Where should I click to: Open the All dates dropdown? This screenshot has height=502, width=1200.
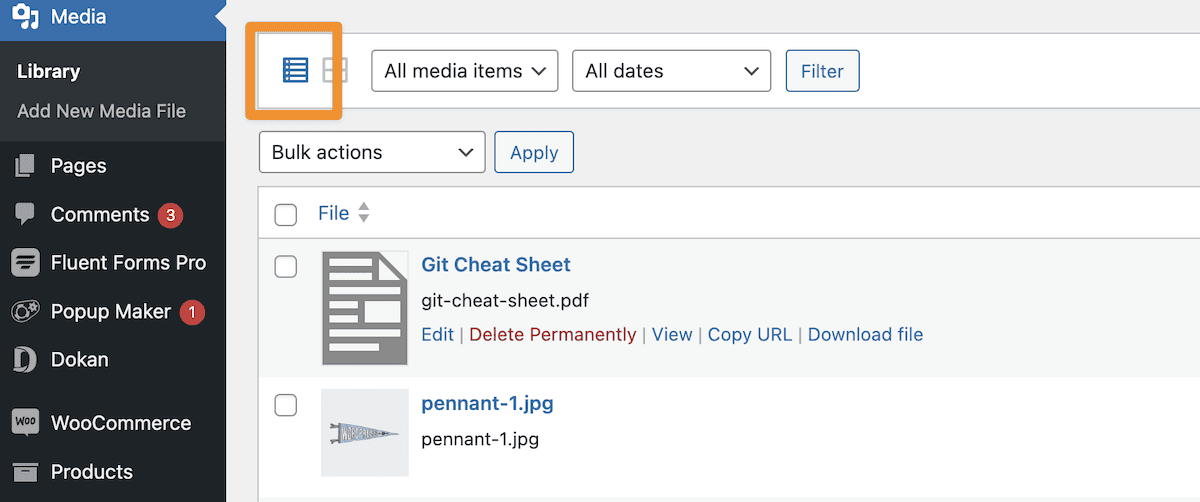[671, 71]
